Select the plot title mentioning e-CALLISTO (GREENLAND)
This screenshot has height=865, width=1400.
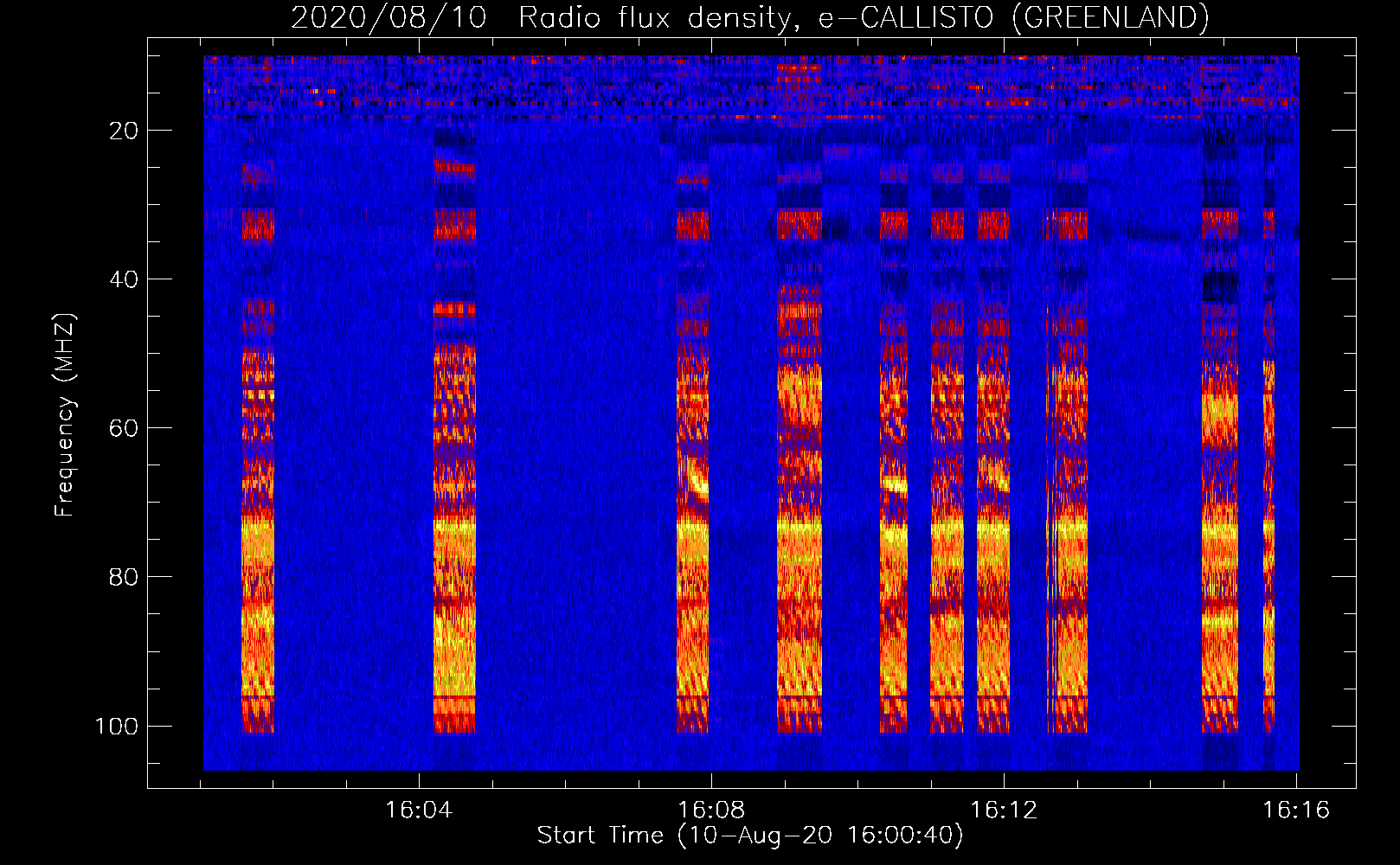(x=749, y=17)
